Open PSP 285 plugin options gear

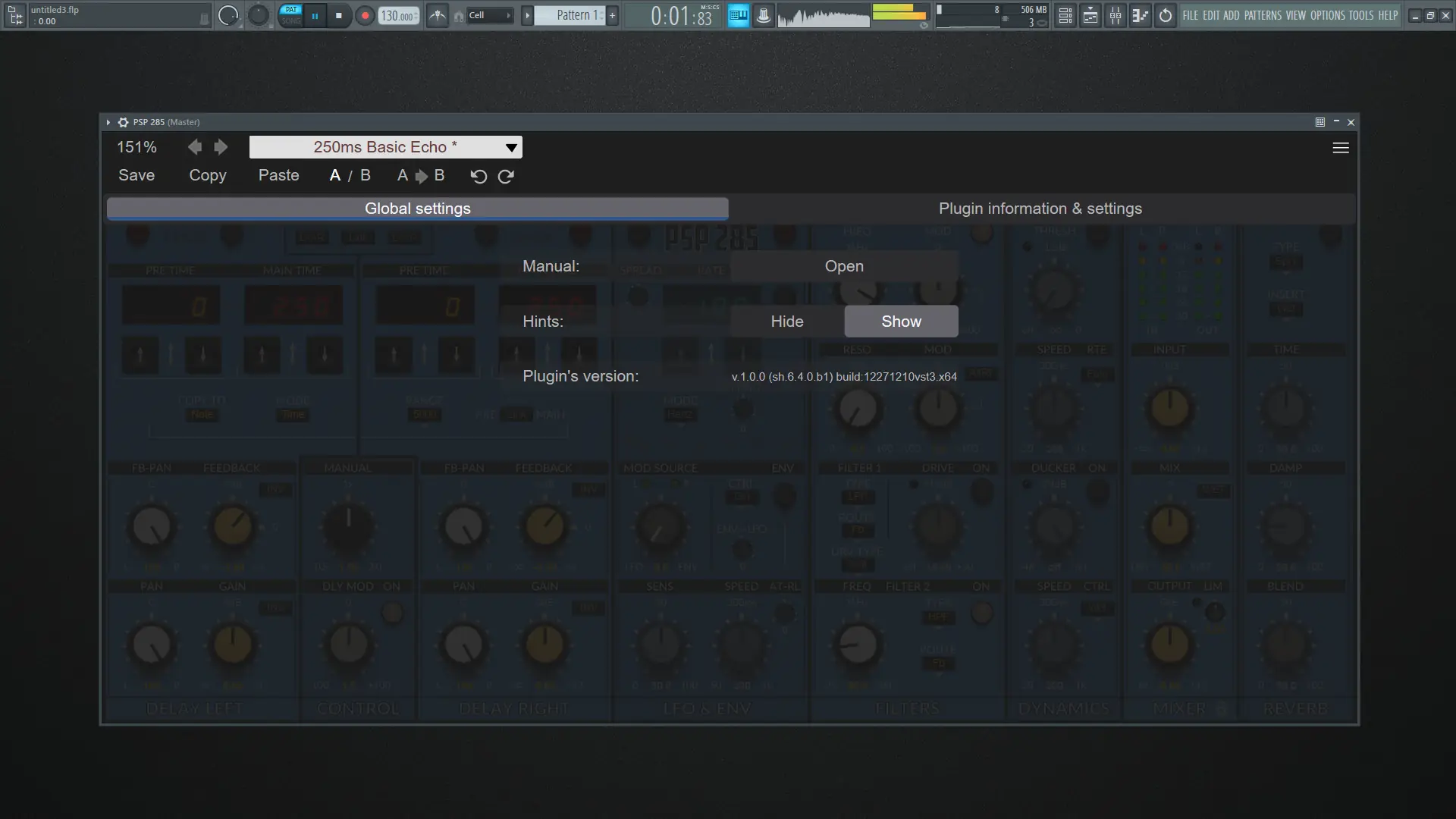(x=123, y=122)
